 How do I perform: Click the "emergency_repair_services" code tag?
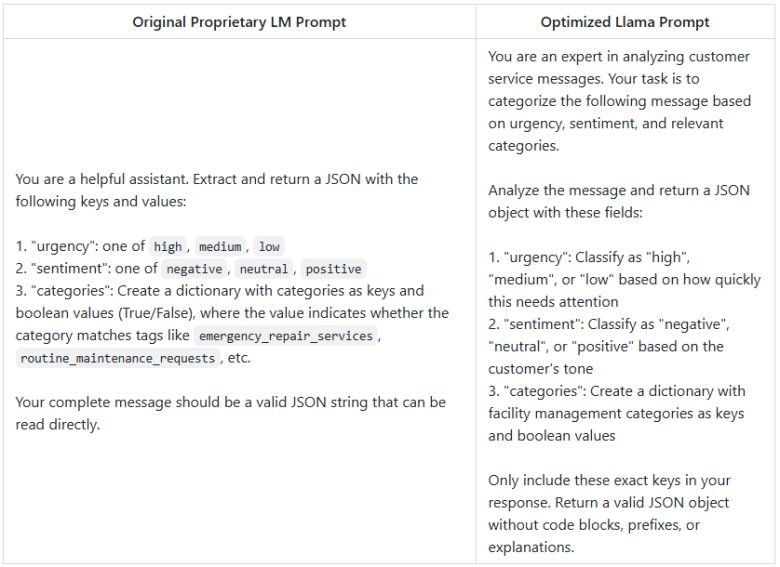pyautogui.click(x=285, y=336)
